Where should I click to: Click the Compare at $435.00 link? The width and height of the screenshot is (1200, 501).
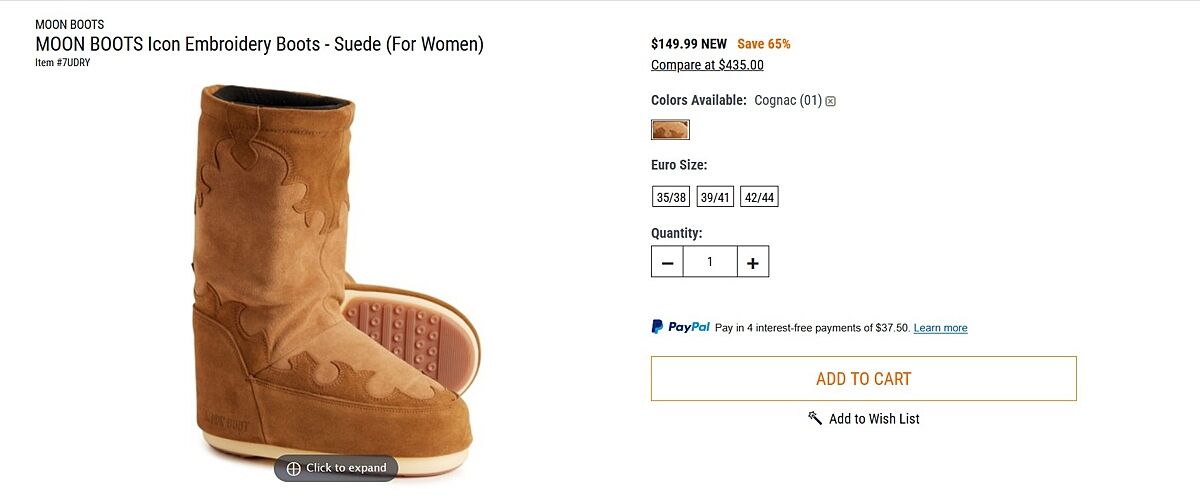[707, 65]
